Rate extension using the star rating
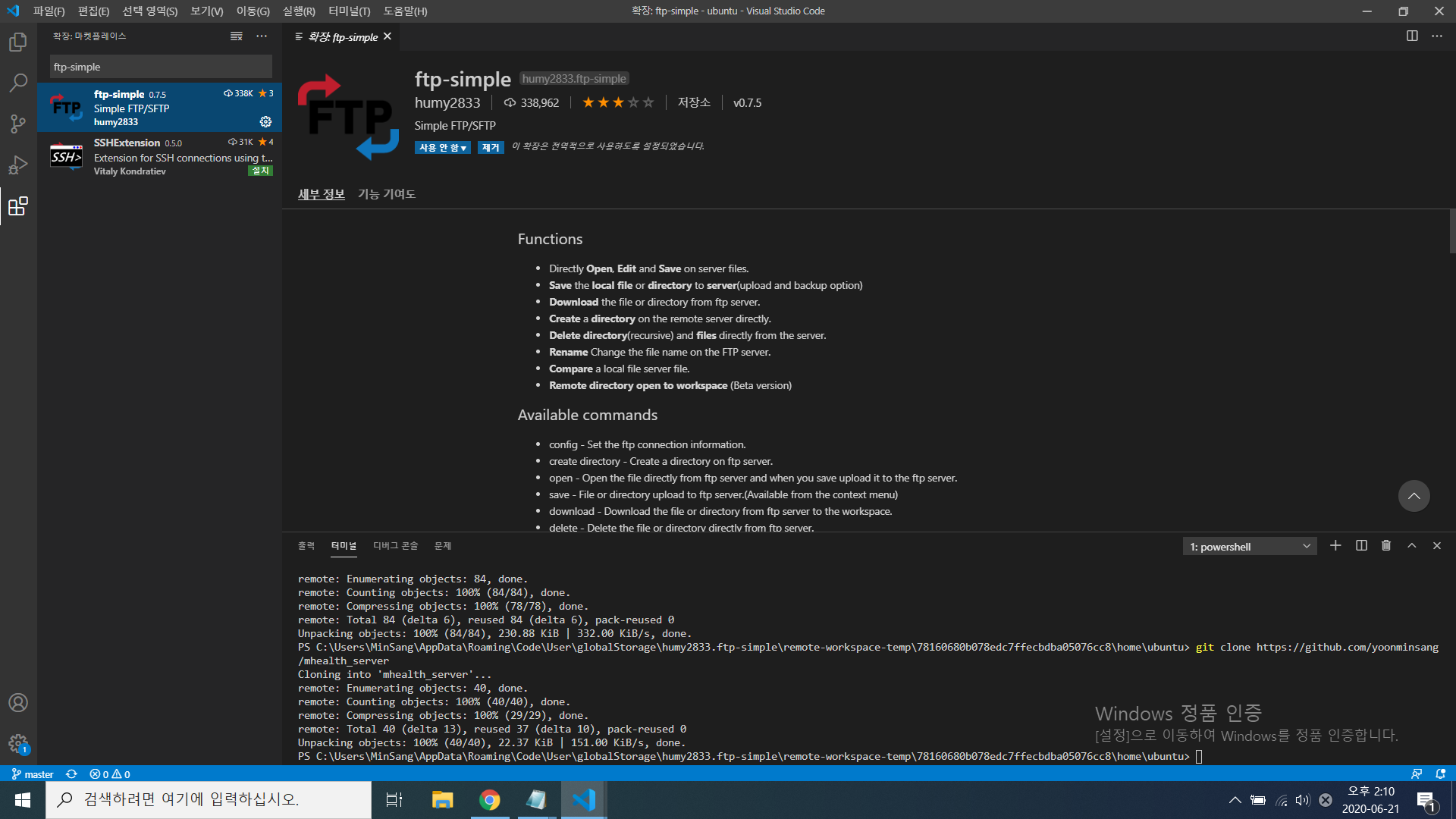Viewport: 1456px width, 819px height. coord(618,102)
